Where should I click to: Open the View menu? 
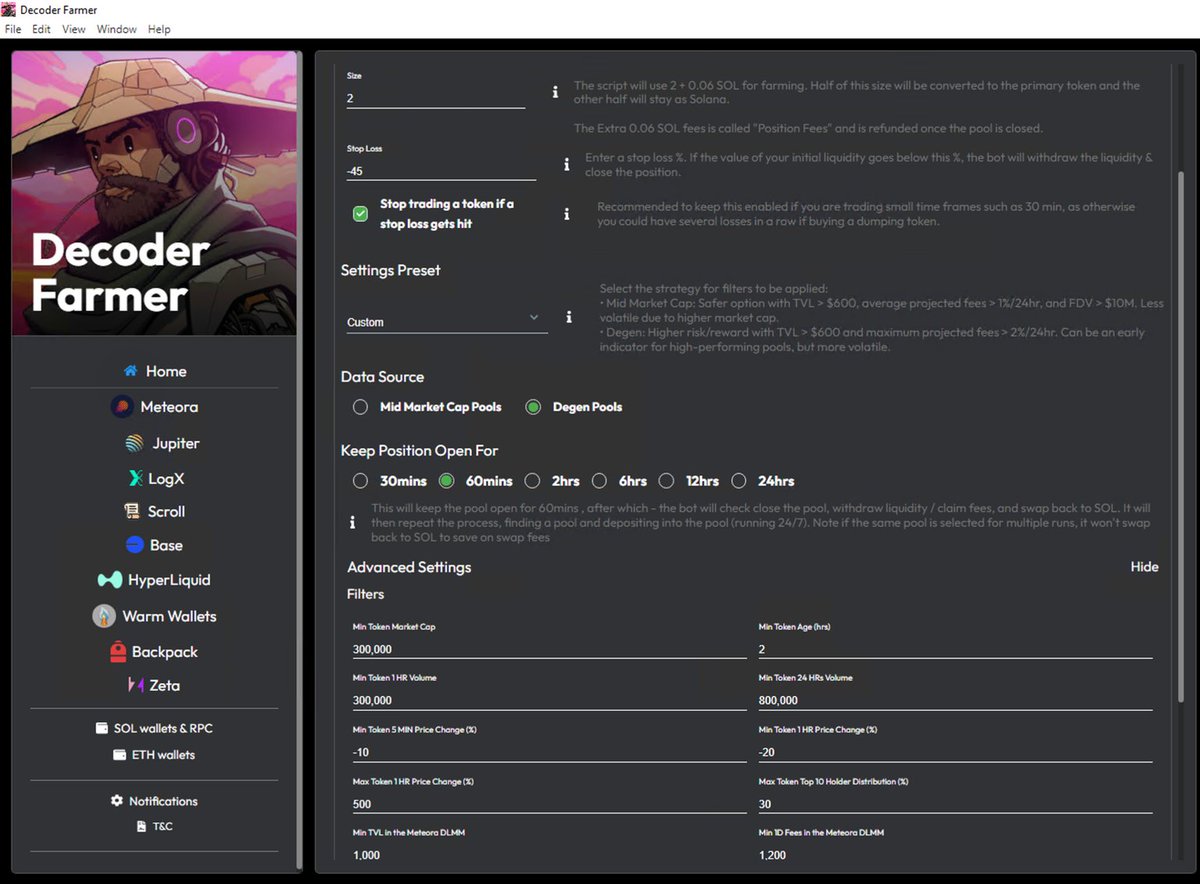tap(74, 29)
